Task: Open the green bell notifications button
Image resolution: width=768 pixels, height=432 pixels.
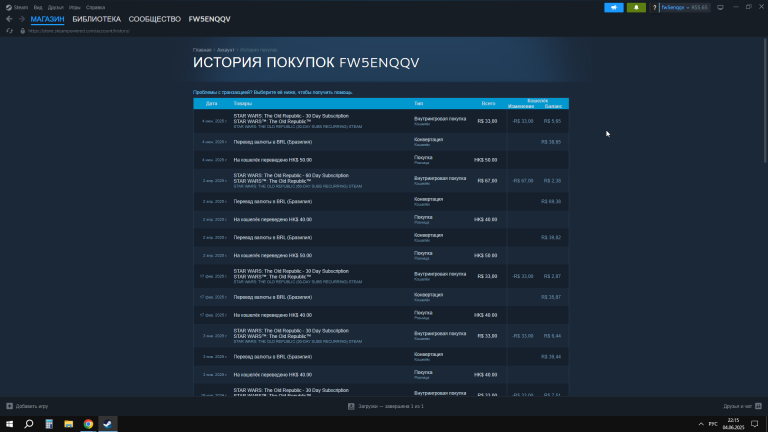Action: 636,7
